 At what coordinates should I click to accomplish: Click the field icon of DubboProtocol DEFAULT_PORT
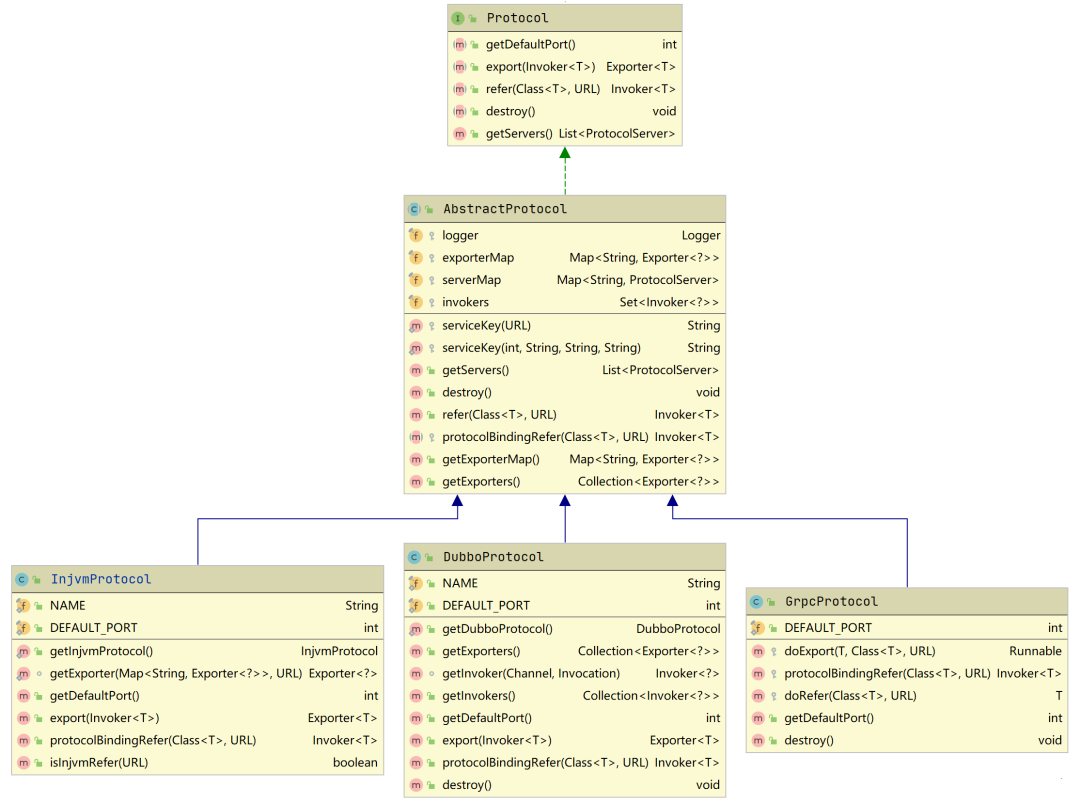[x=416, y=606]
